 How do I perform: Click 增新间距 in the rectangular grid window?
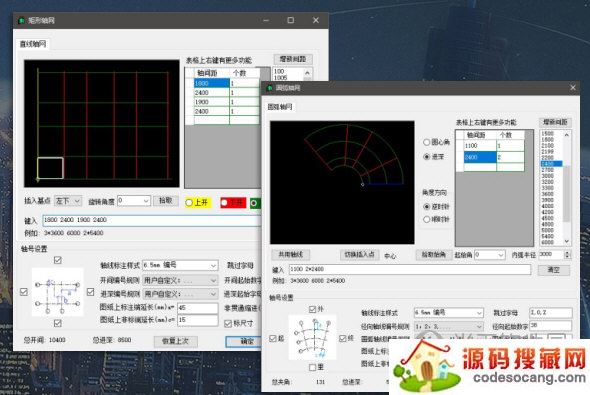click(293, 59)
